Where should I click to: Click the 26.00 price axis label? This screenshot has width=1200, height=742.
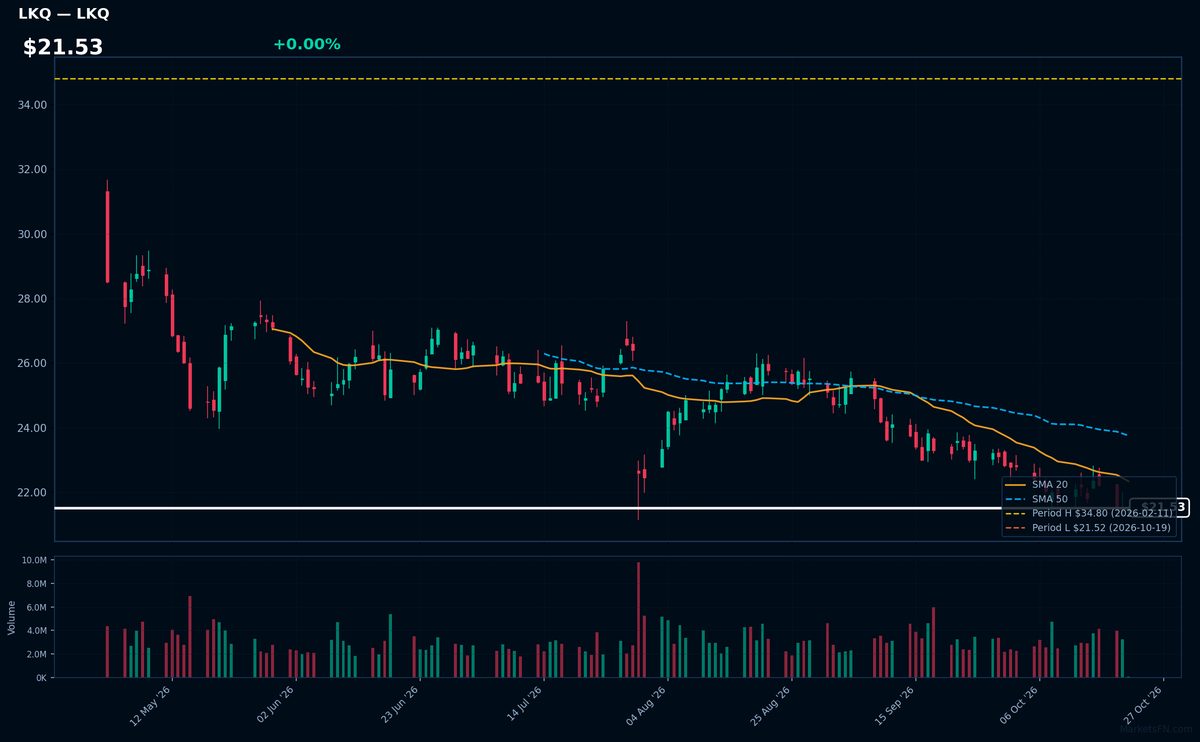[32, 364]
